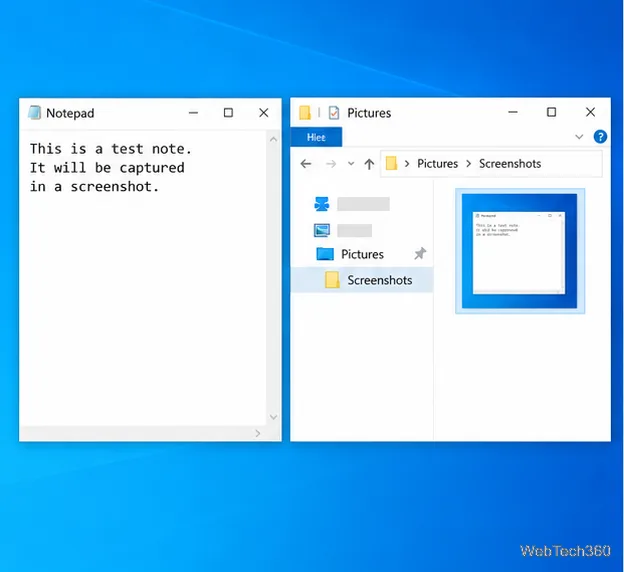Maximize the Pictures window
Screen dimensions: 624x572
551,112
